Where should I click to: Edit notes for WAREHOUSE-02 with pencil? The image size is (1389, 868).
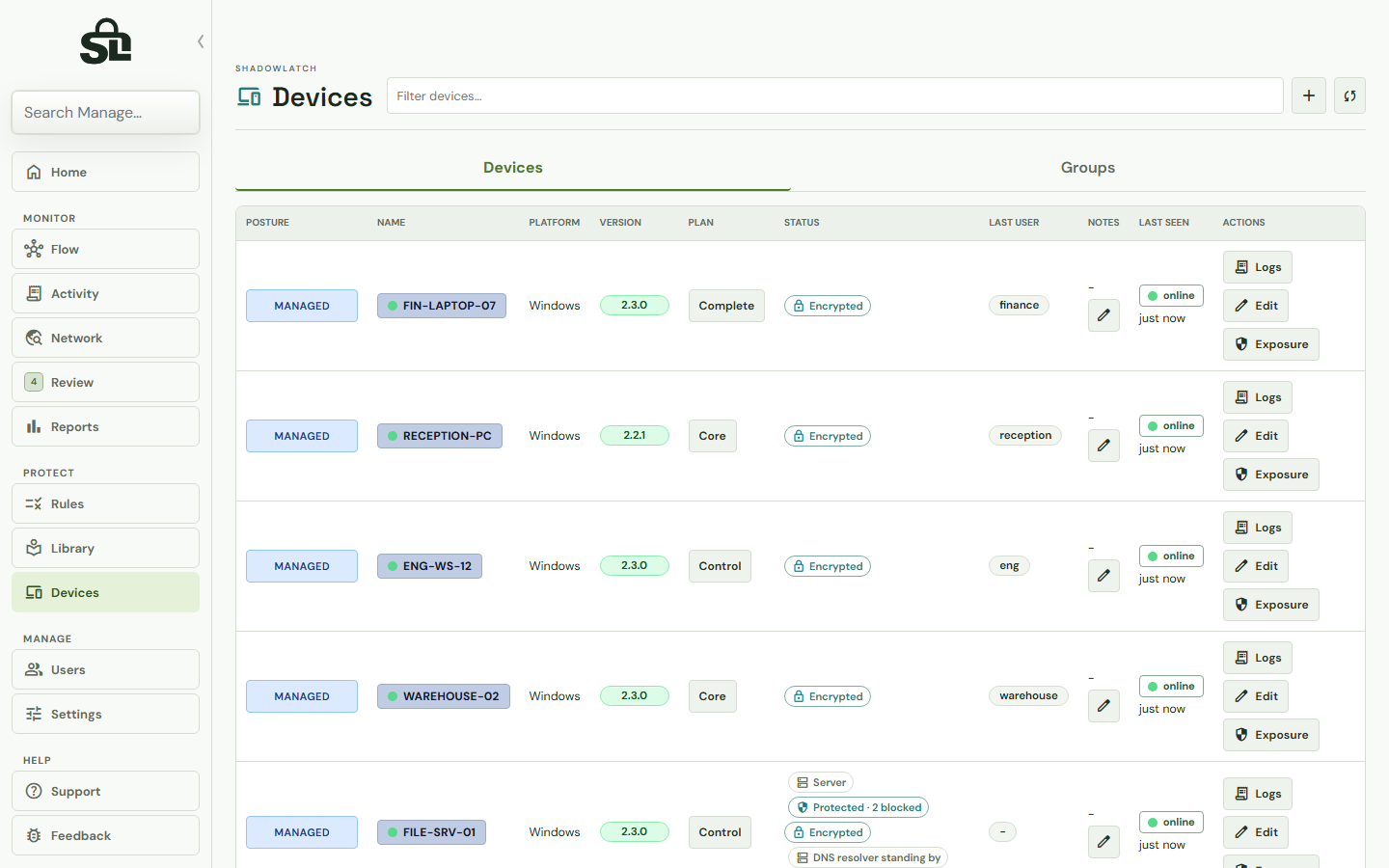(1103, 706)
